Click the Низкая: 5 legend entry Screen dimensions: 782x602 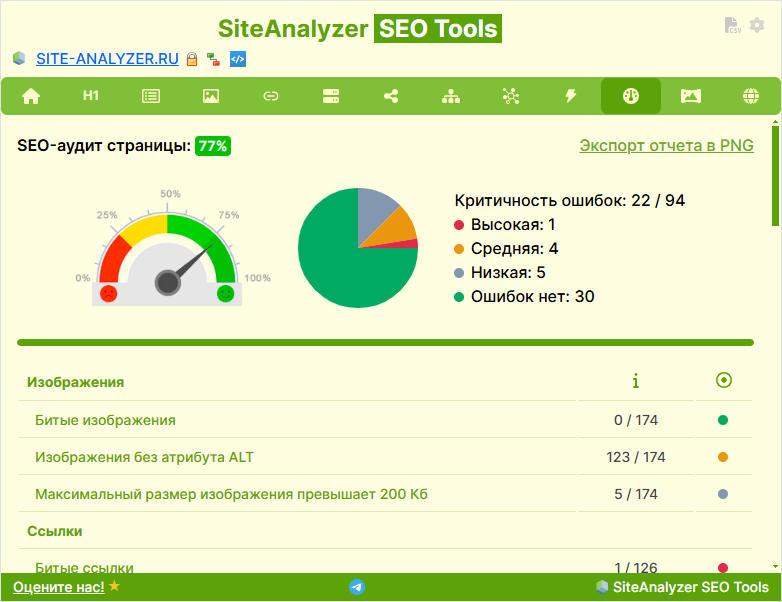coord(500,272)
